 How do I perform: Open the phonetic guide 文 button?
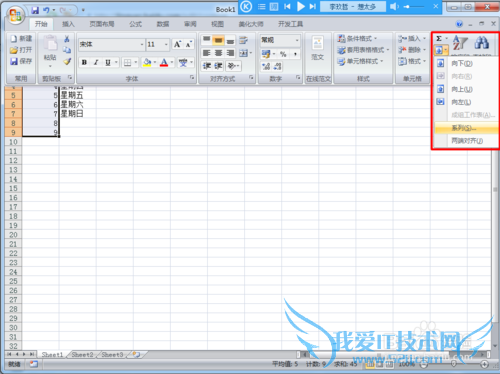(183, 62)
